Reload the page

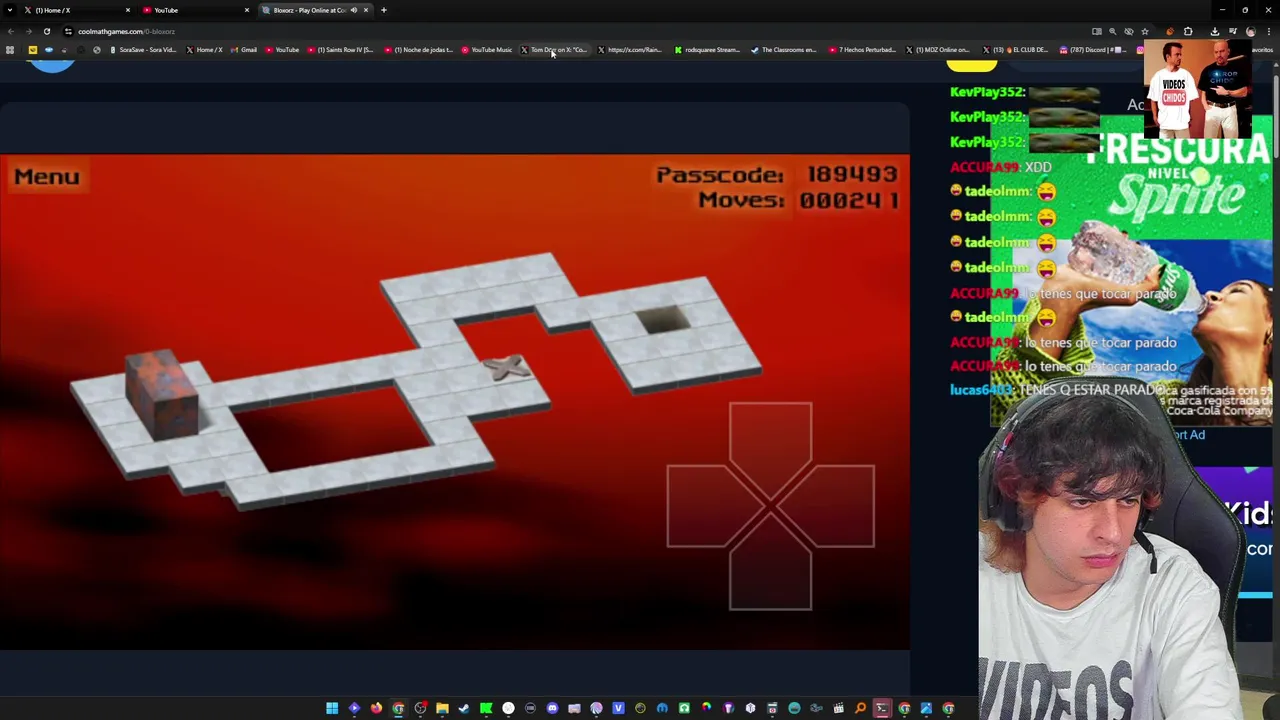click(x=46, y=31)
